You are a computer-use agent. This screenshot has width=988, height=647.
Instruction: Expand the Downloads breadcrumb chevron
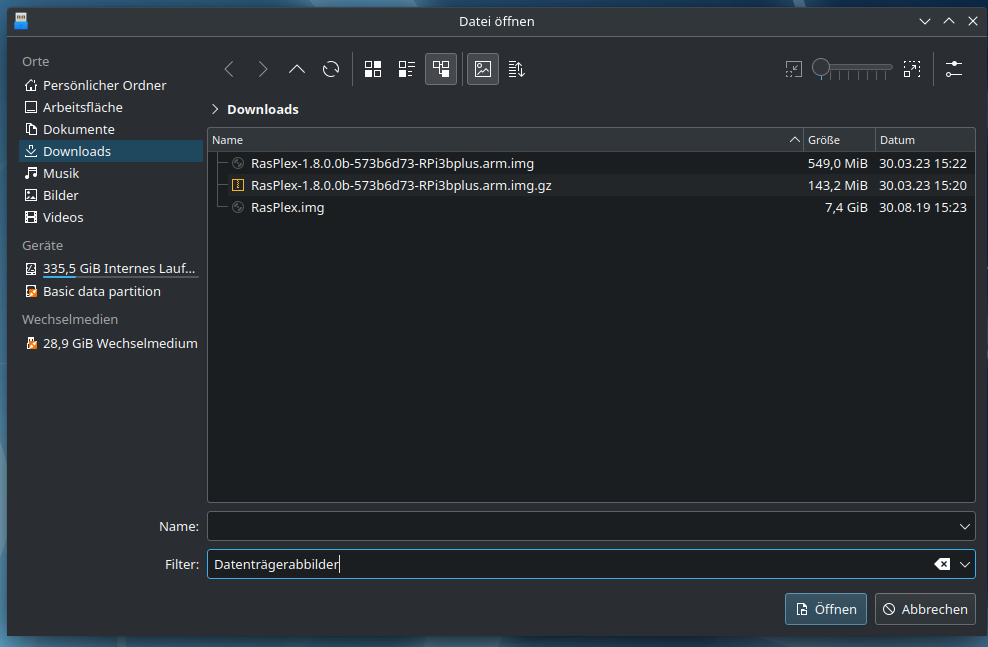(215, 110)
